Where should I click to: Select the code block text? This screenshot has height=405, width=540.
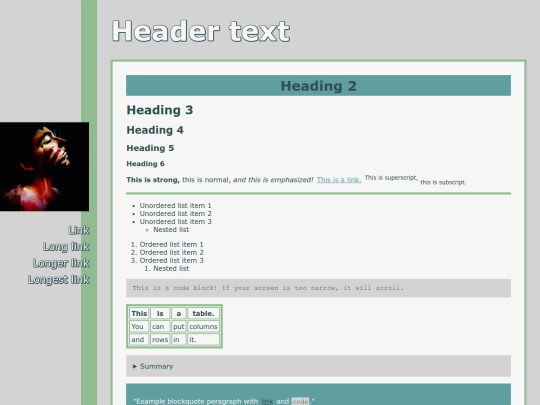[268, 288]
